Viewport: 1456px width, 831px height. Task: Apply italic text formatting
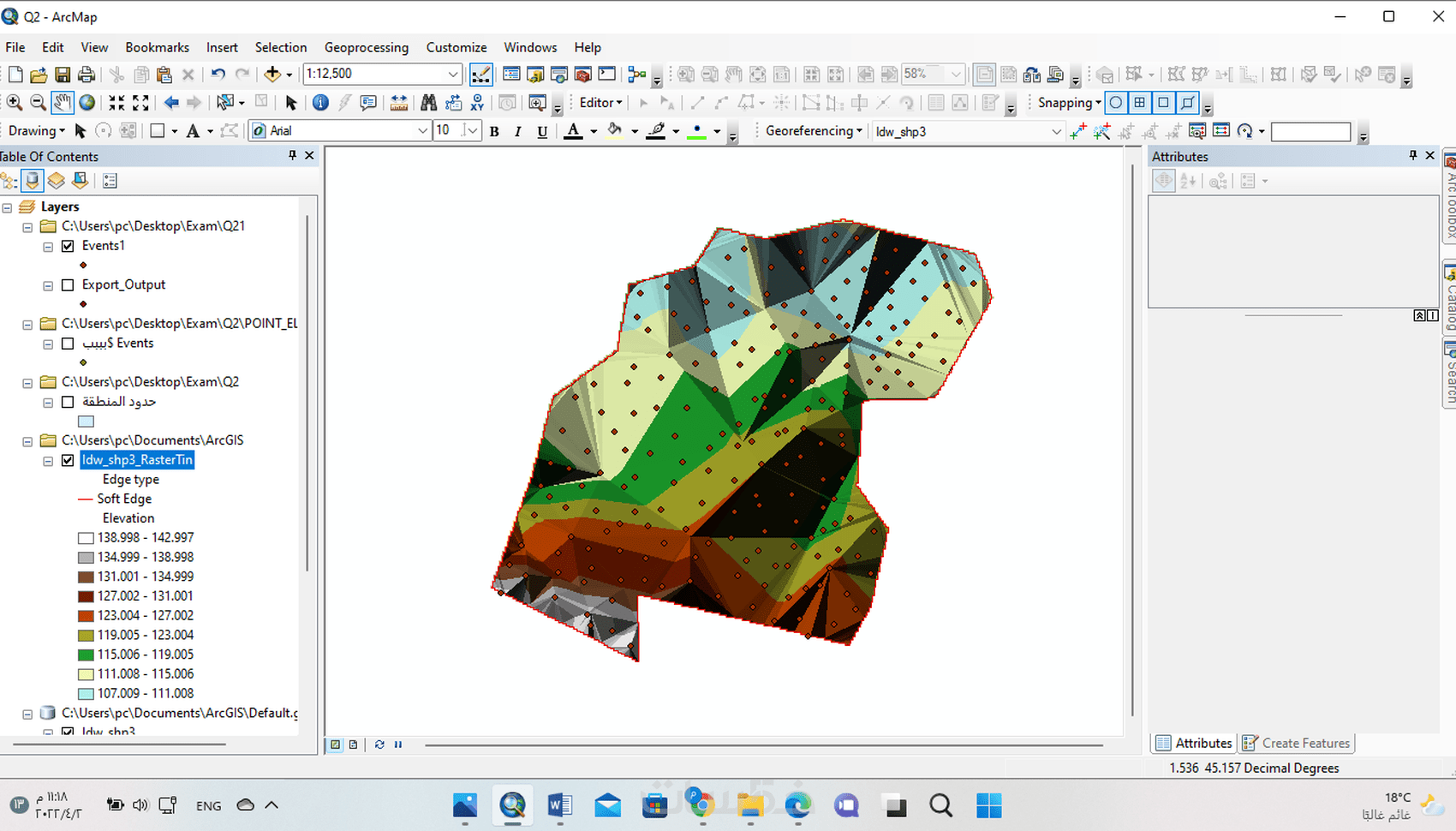(x=518, y=131)
